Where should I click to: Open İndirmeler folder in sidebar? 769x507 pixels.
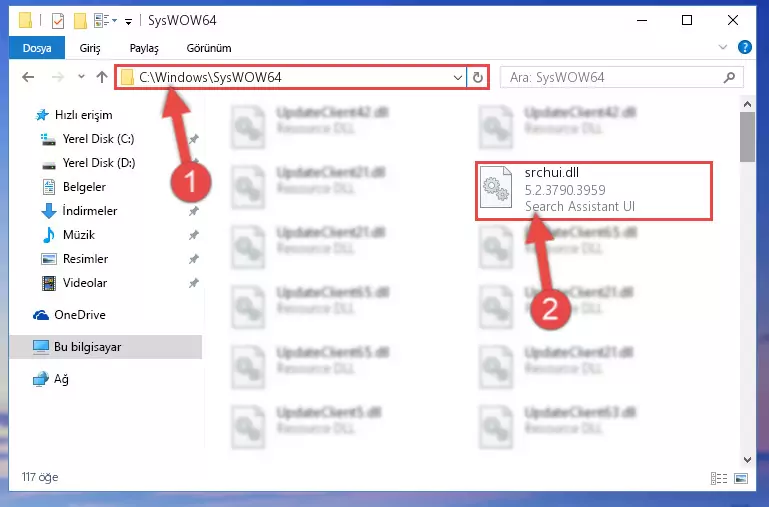click(x=79, y=211)
